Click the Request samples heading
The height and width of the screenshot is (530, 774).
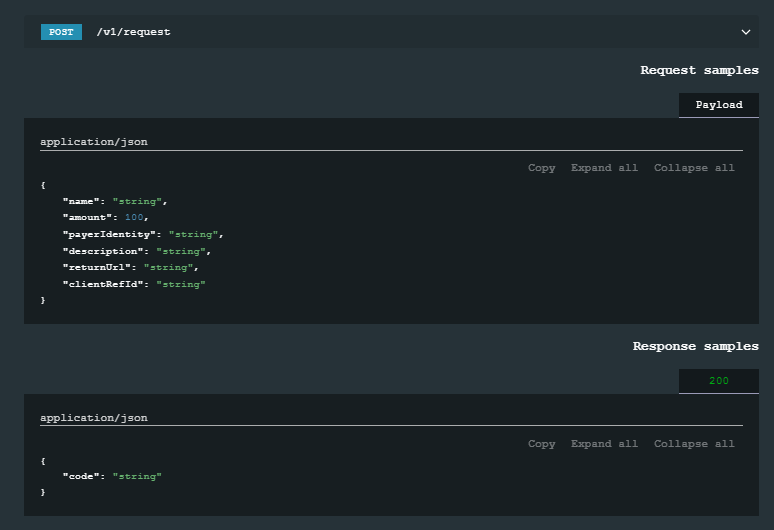pos(699,71)
